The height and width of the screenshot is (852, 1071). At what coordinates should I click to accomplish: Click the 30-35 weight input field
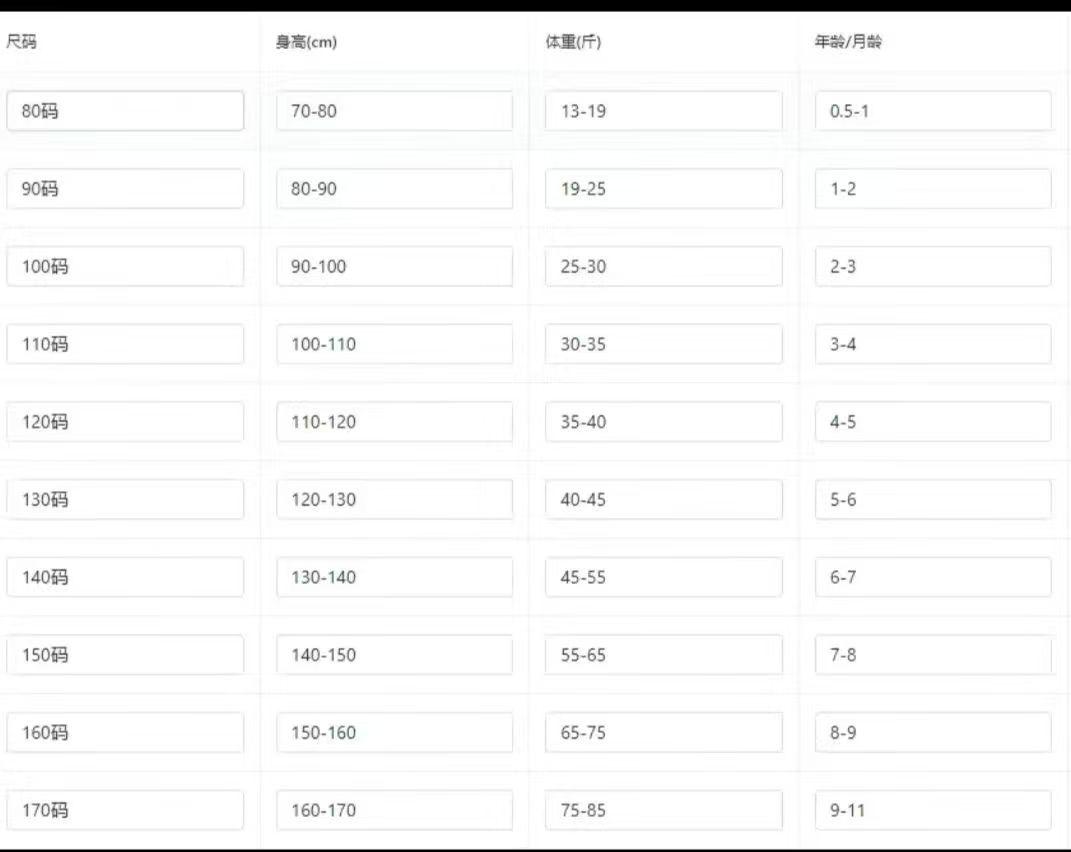pyautogui.click(x=663, y=344)
